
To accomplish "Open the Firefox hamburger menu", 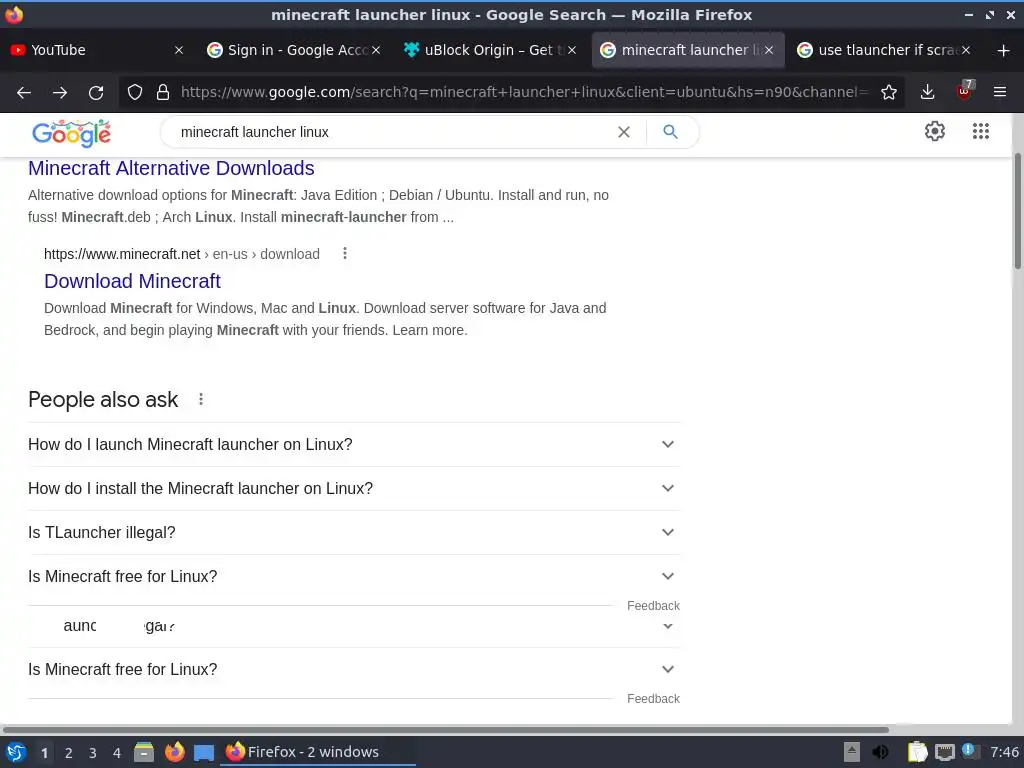I will click(x=1000, y=92).
